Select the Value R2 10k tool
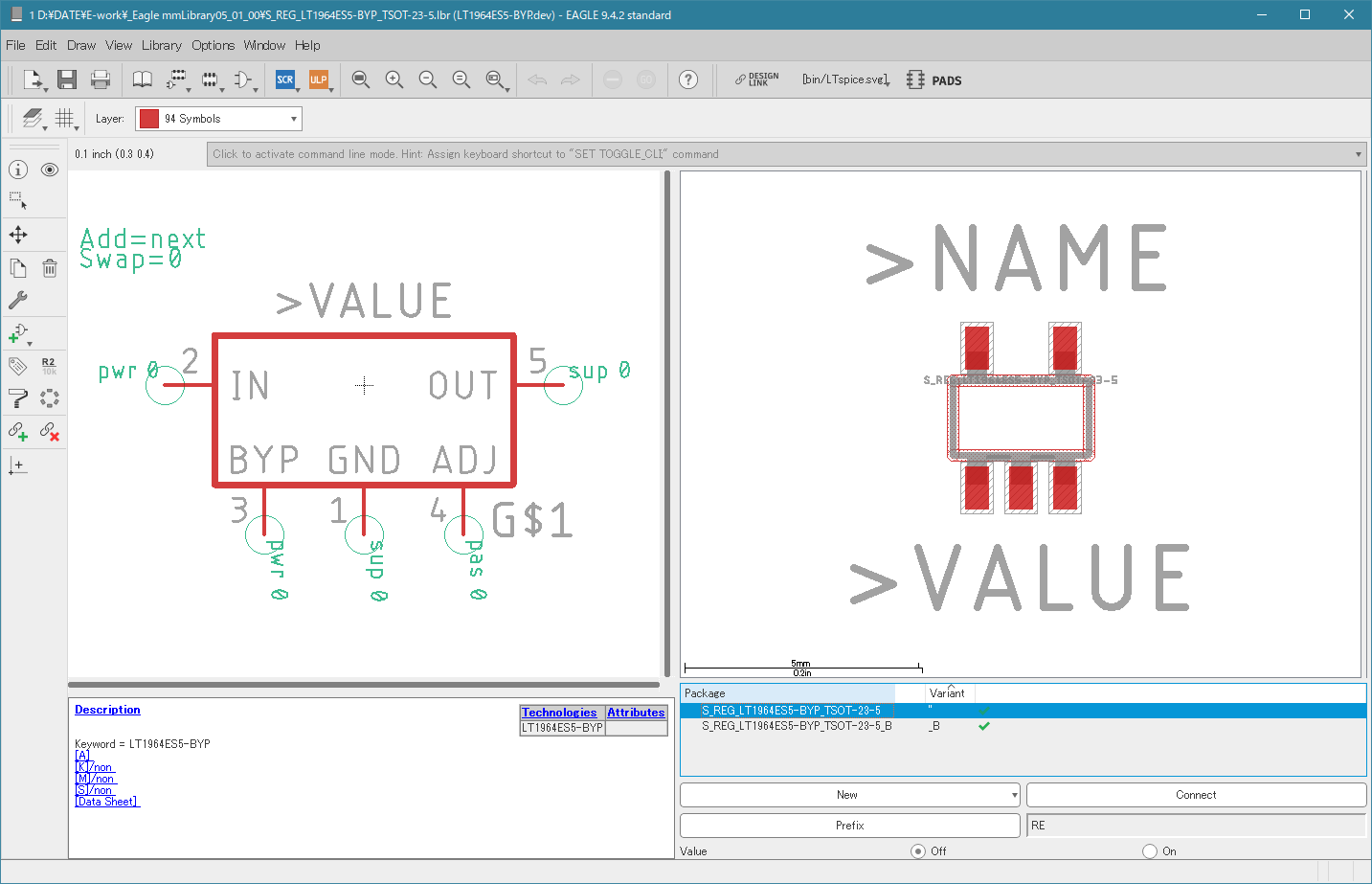1372x884 pixels. coord(50,366)
